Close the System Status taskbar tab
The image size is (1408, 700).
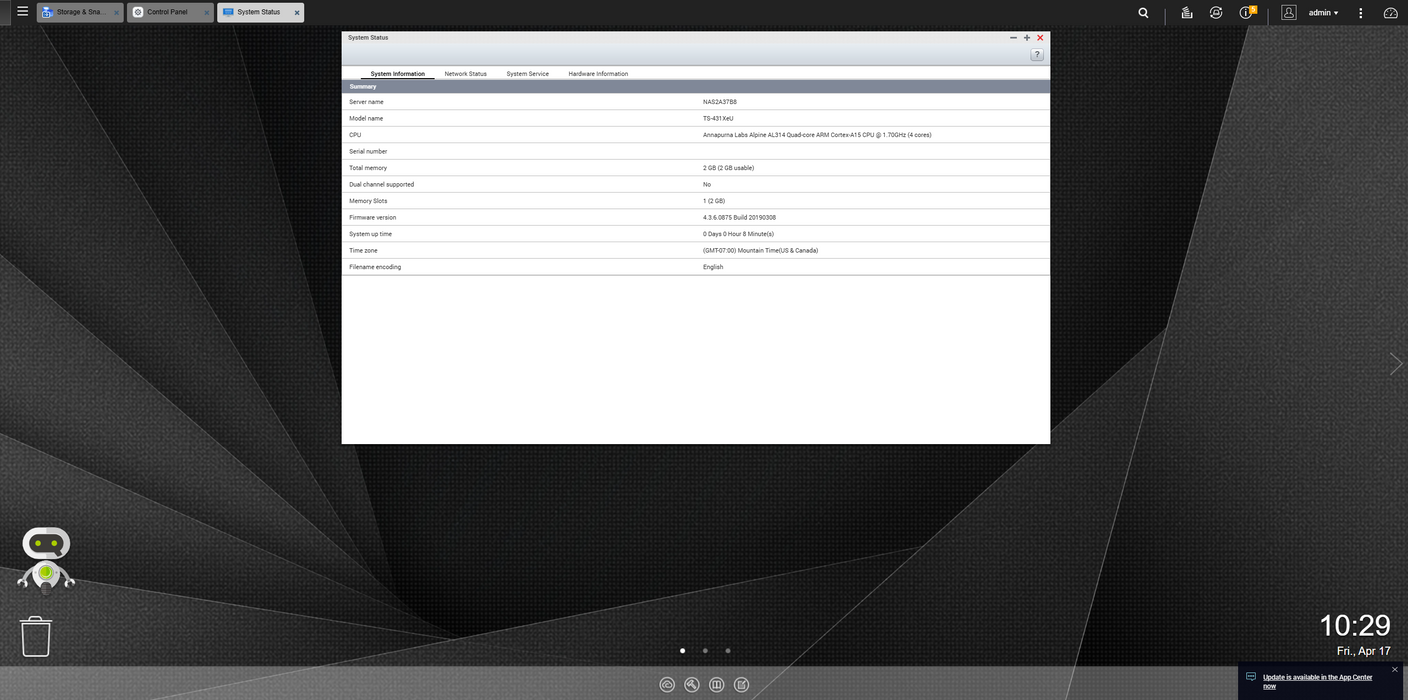point(296,13)
